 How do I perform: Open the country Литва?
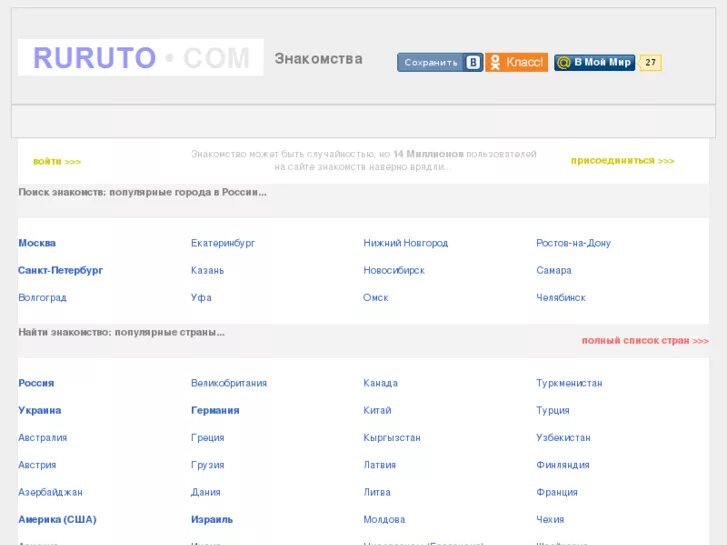(x=377, y=493)
